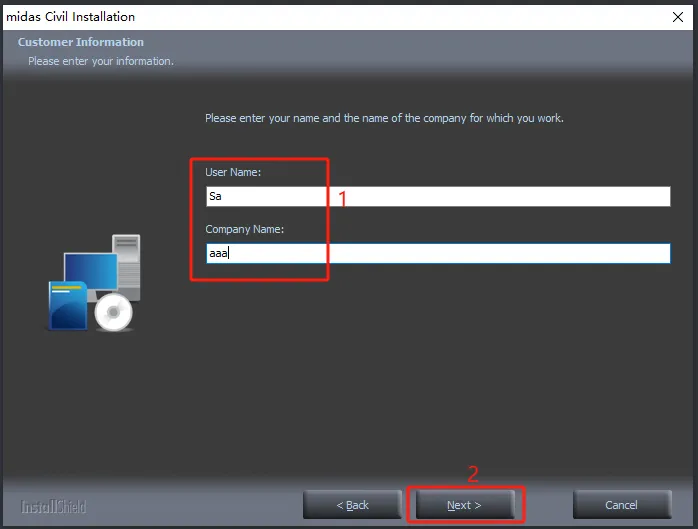This screenshot has height=529, width=698.
Task: Click the 'Customer Information' heading
Action: coord(81,42)
